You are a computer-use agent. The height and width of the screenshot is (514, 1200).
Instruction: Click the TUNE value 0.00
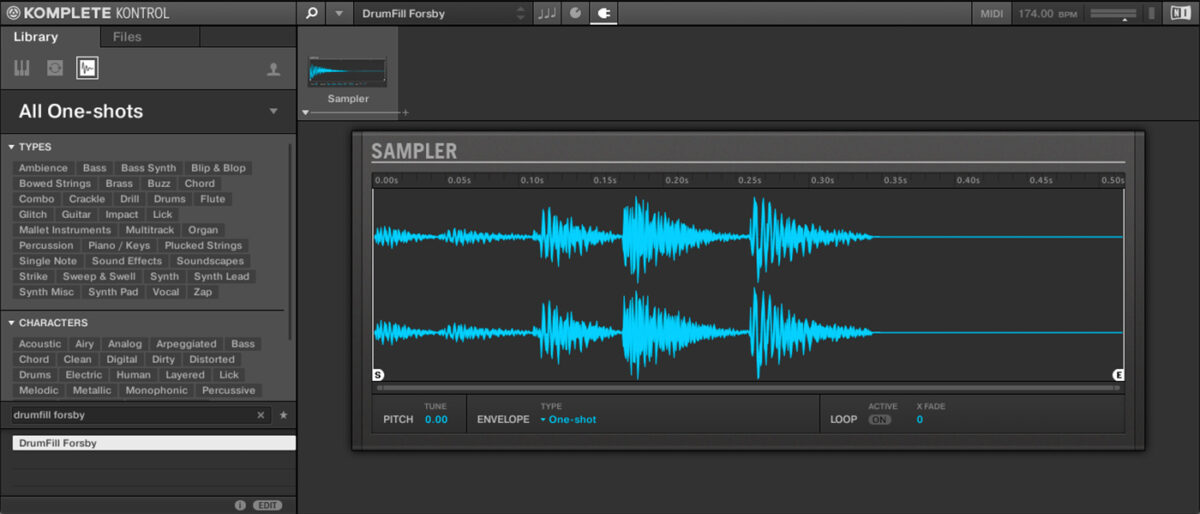(436, 419)
